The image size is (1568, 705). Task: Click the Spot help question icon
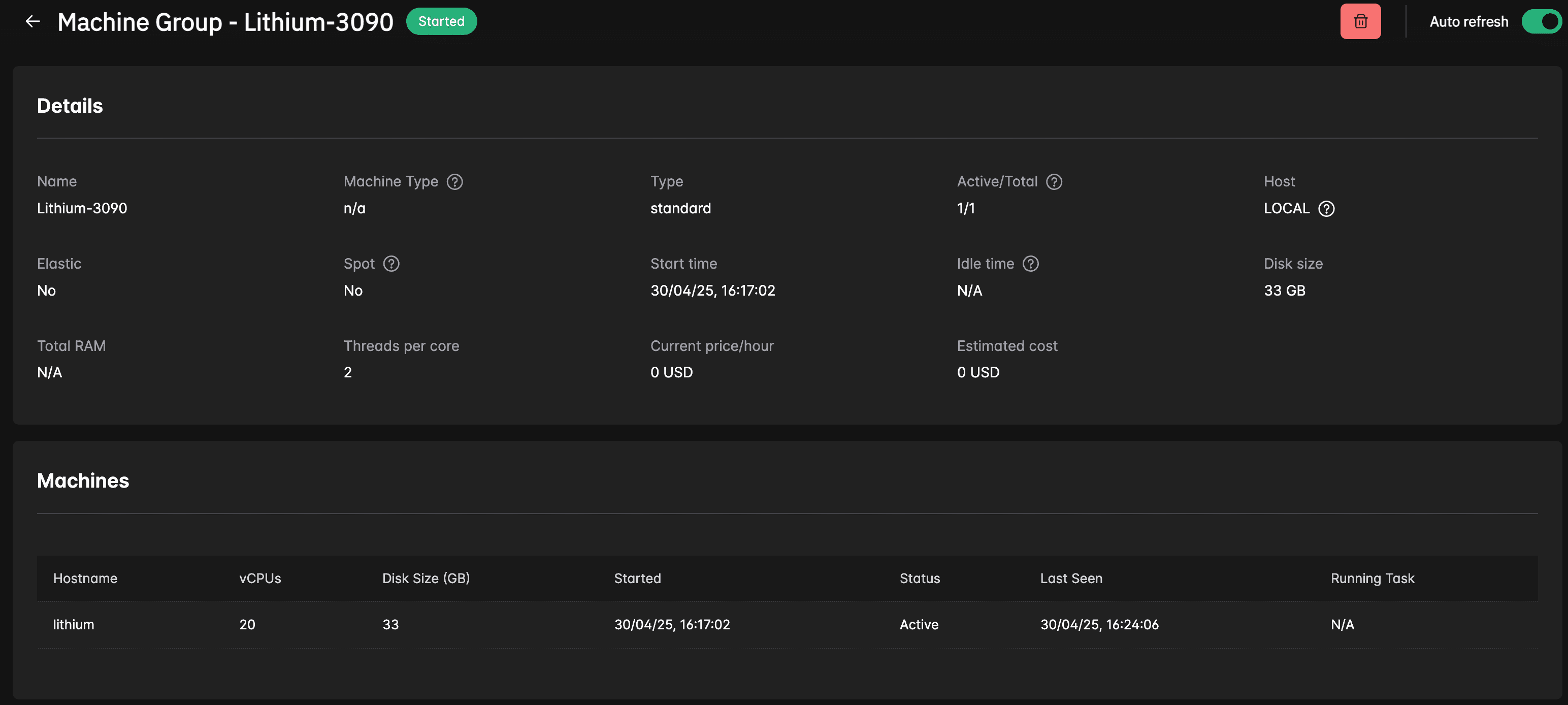coord(391,264)
